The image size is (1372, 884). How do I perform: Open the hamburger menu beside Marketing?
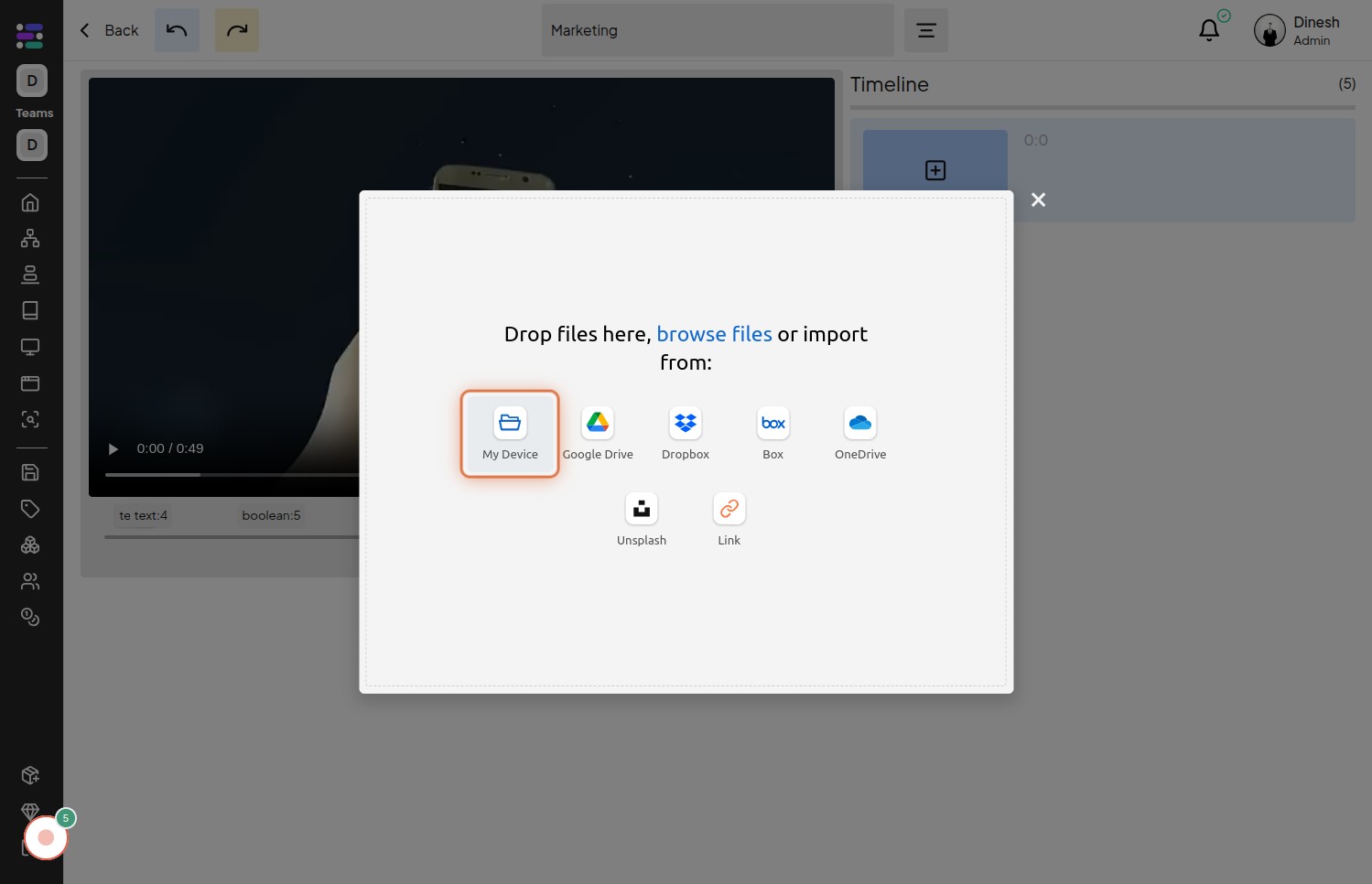926,30
